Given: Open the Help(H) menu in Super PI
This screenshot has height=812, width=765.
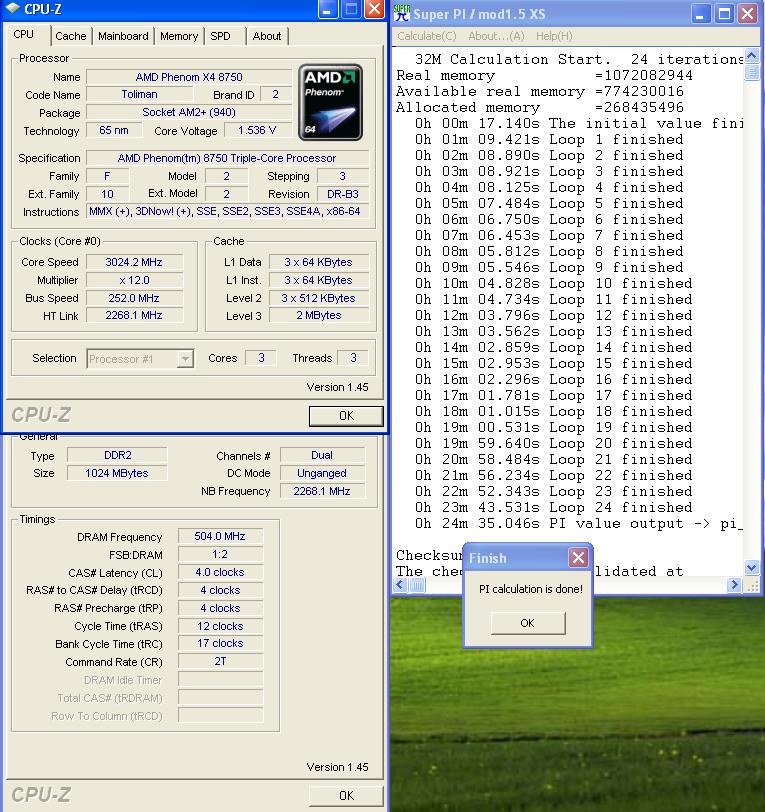Looking at the screenshot, I should coord(554,36).
